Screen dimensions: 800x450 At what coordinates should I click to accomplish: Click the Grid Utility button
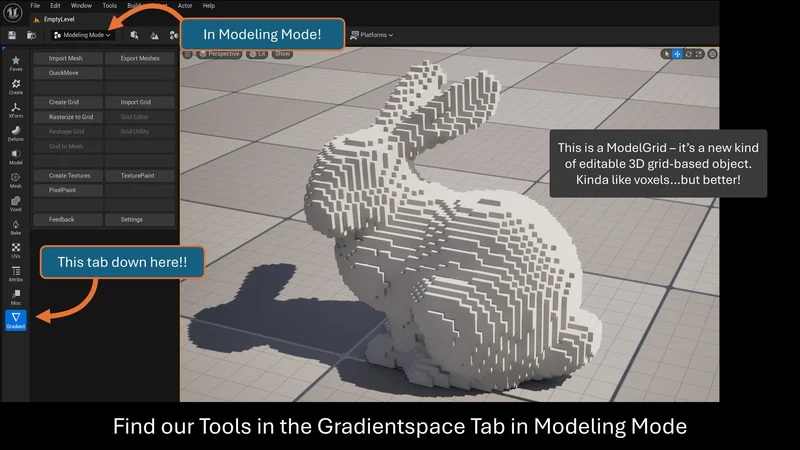[x=140, y=132]
